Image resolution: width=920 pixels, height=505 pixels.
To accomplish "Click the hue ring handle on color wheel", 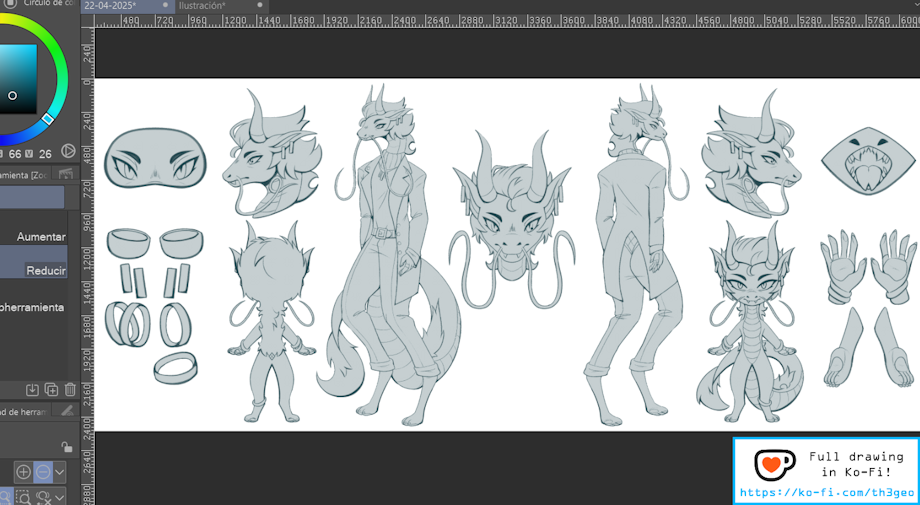I will pyautogui.click(x=48, y=119).
